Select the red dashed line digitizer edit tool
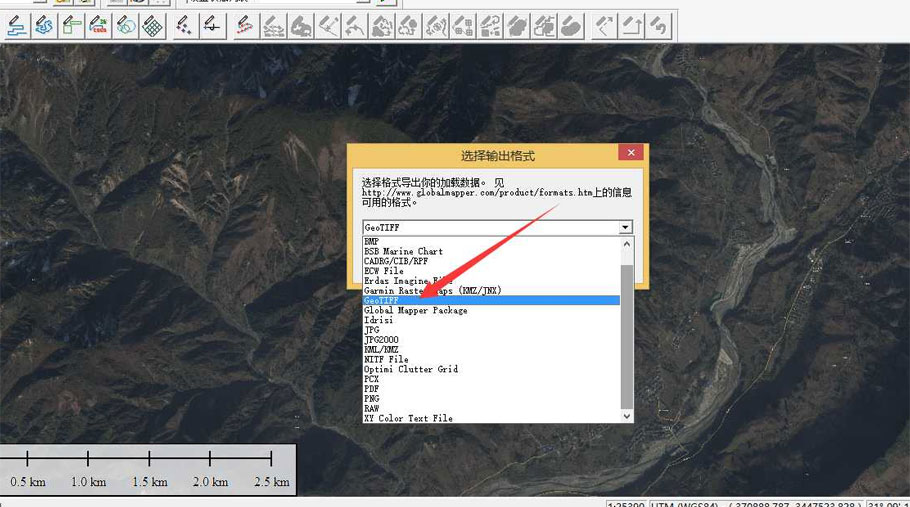Image resolution: width=910 pixels, height=507 pixels. [x=245, y=26]
